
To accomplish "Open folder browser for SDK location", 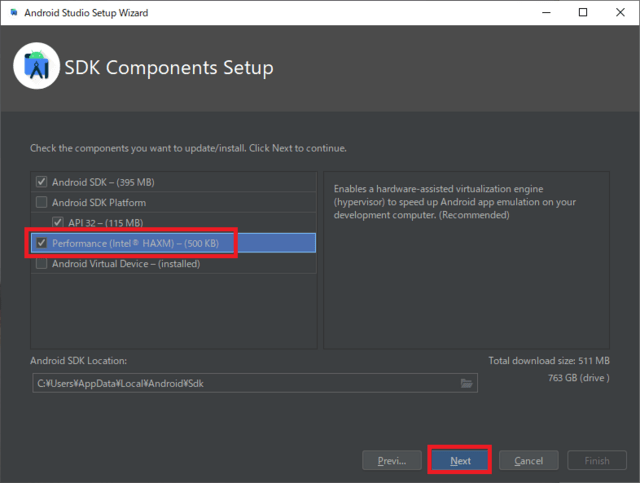I will (466, 383).
